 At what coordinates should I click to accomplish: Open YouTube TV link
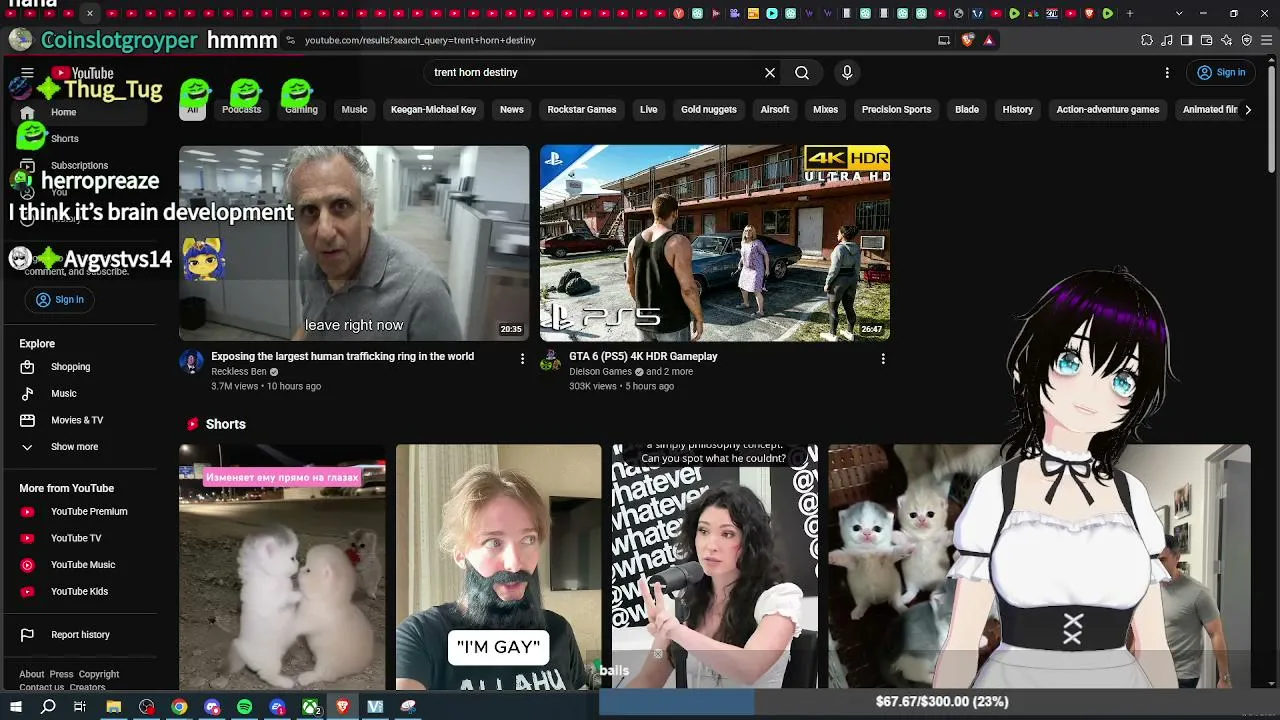click(x=76, y=538)
